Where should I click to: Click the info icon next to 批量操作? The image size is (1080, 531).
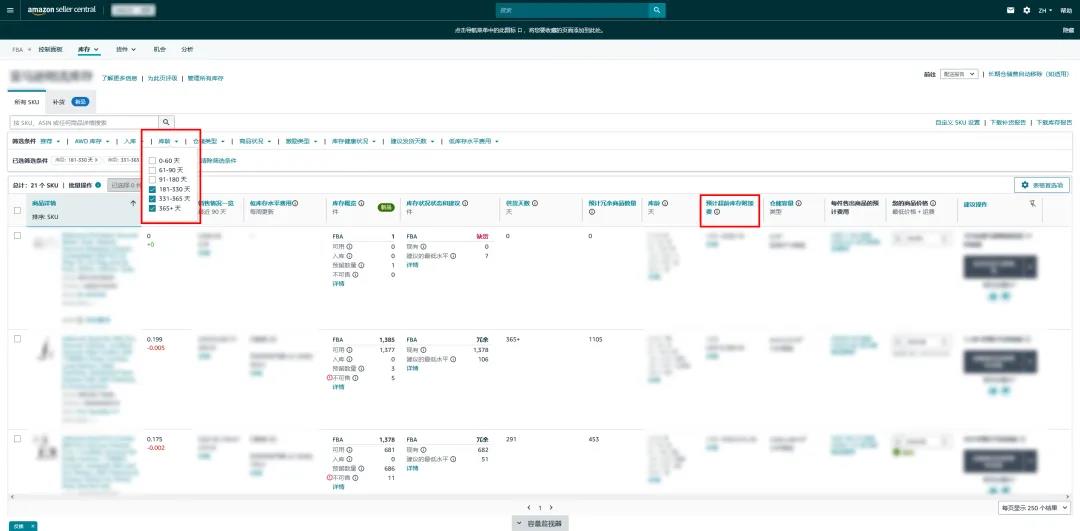[x=98, y=185]
